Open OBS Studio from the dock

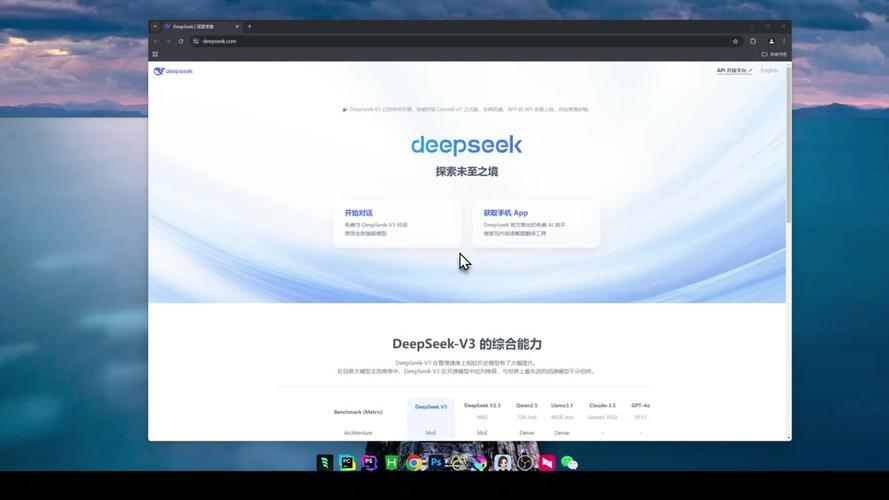[x=525, y=463]
